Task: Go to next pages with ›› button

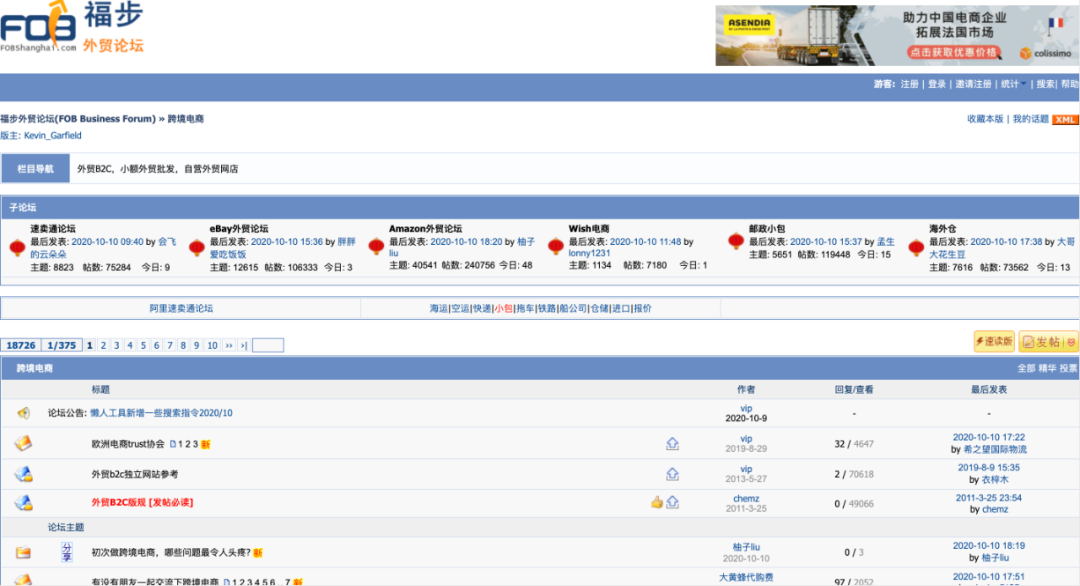Action: 229,346
